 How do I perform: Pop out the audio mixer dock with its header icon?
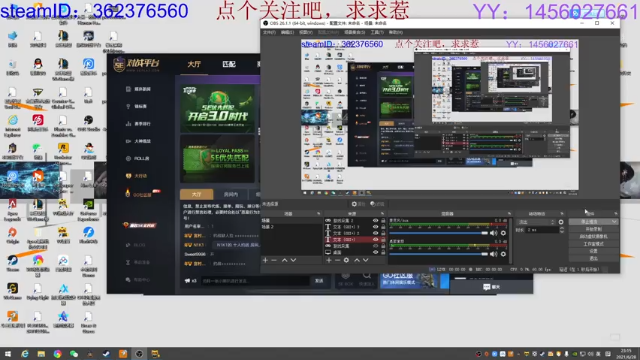click(x=509, y=213)
